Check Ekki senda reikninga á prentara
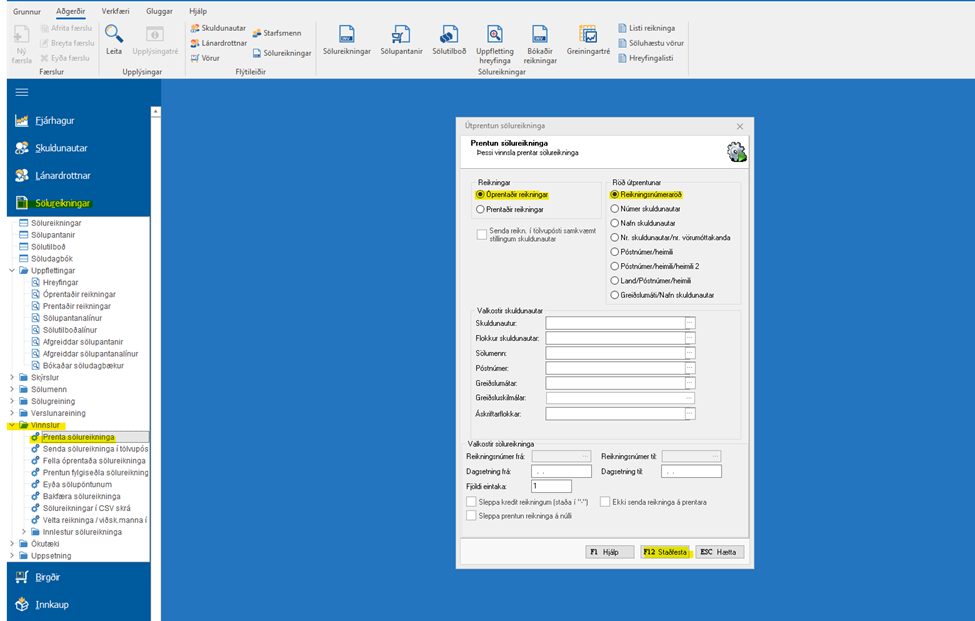The image size is (975, 621). (605, 502)
